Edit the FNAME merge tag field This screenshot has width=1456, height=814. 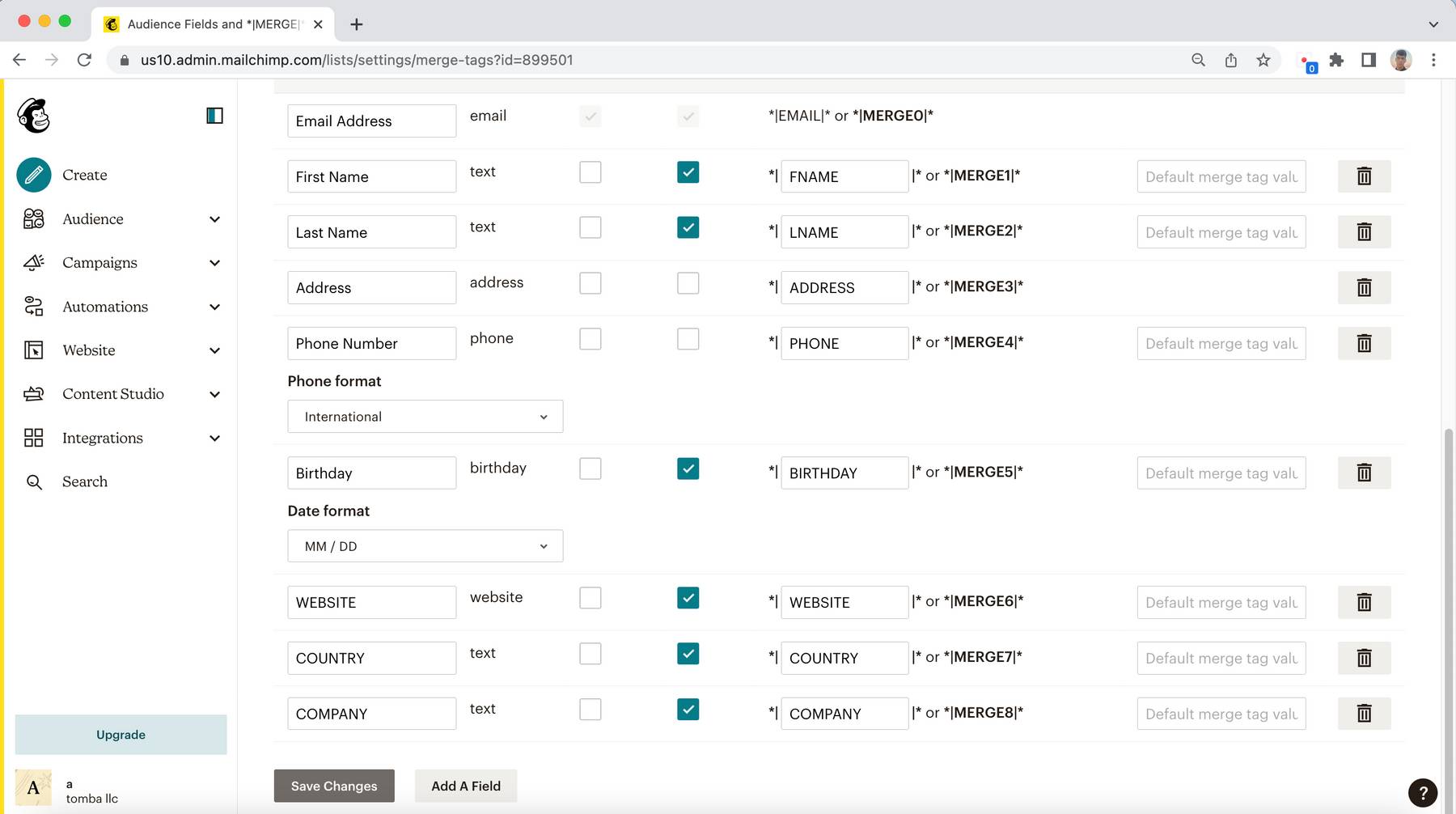pos(844,176)
